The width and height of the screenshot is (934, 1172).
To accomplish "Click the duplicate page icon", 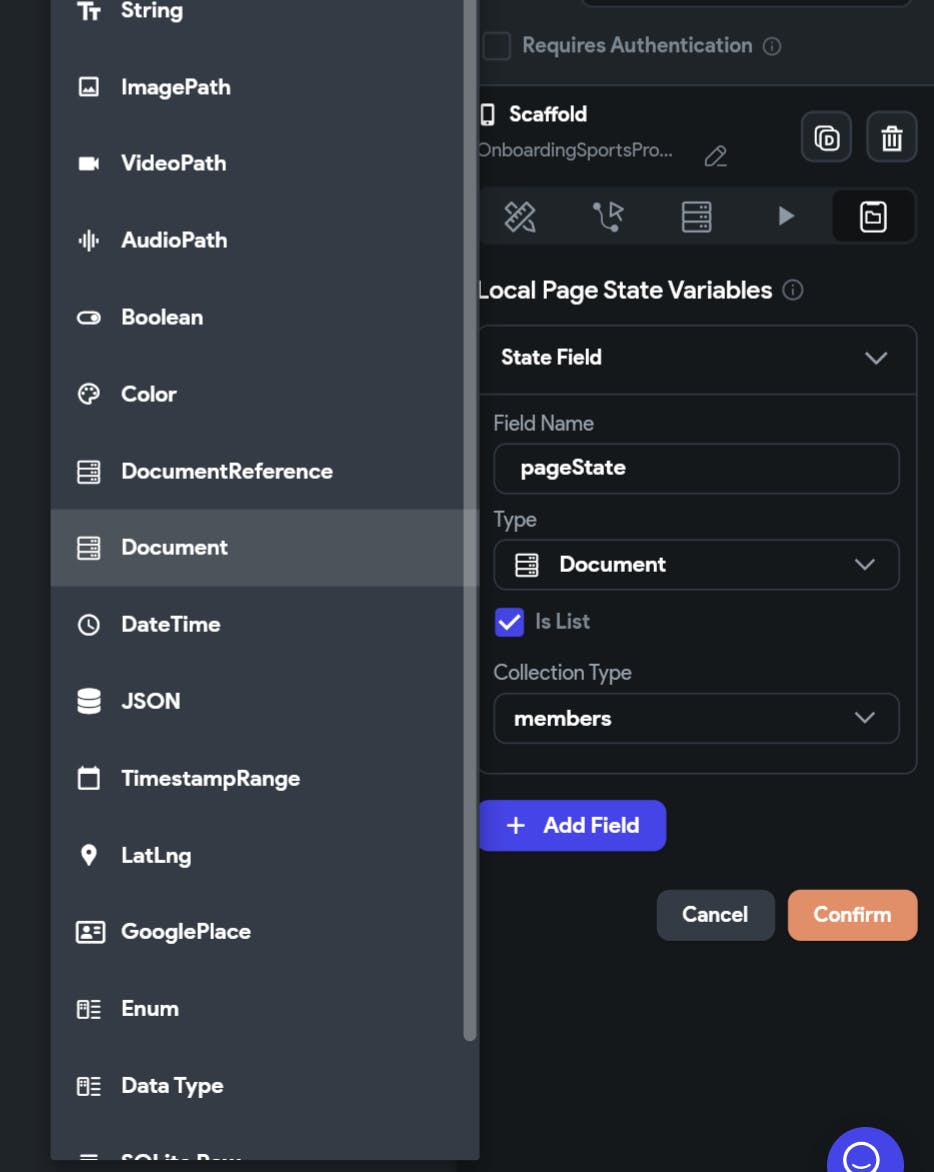I will pyautogui.click(x=826, y=137).
